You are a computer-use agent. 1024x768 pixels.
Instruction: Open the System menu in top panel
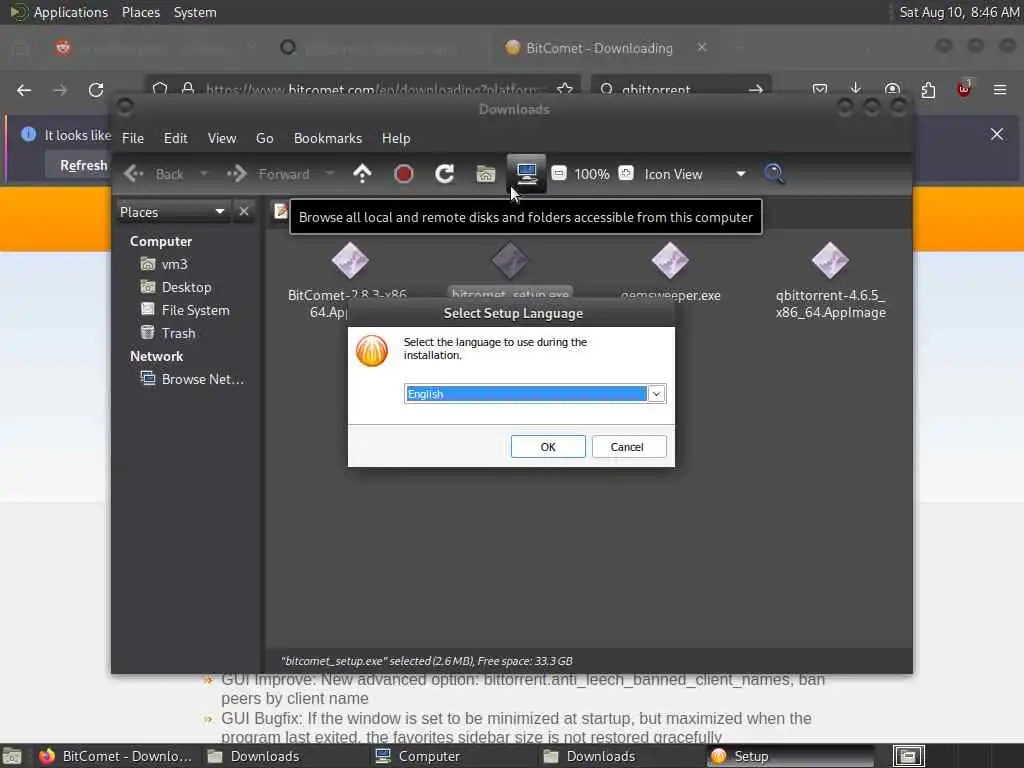click(195, 12)
